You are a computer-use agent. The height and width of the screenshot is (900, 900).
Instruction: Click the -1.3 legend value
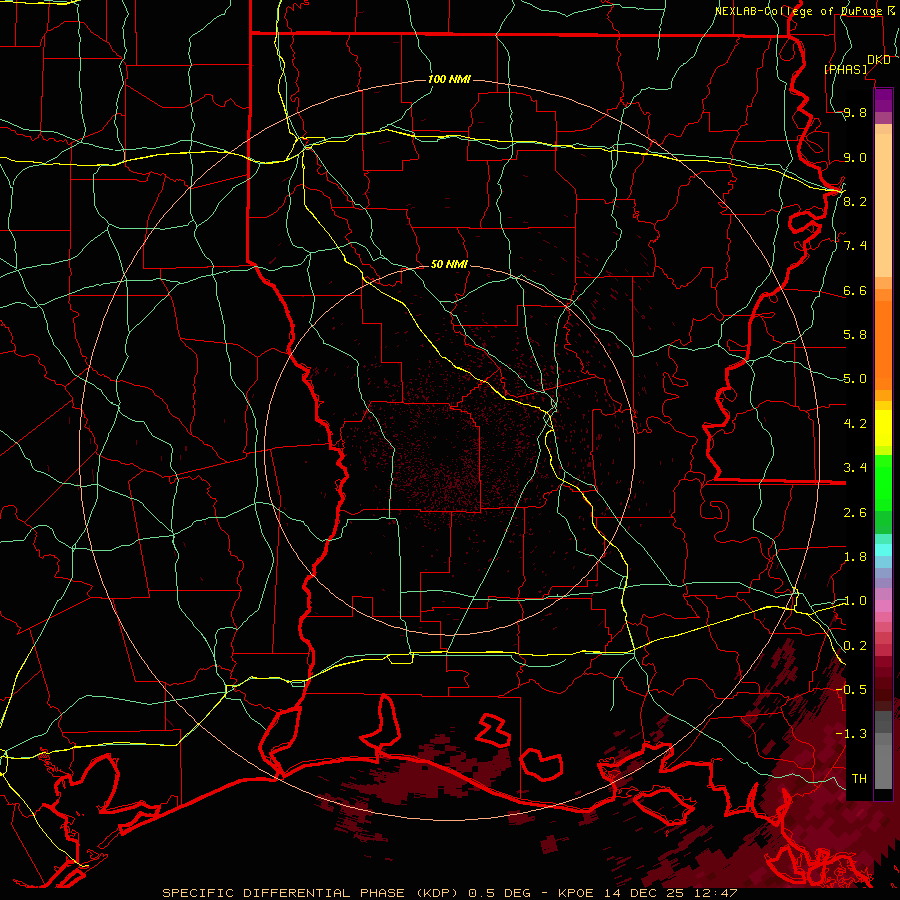[851, 734]
